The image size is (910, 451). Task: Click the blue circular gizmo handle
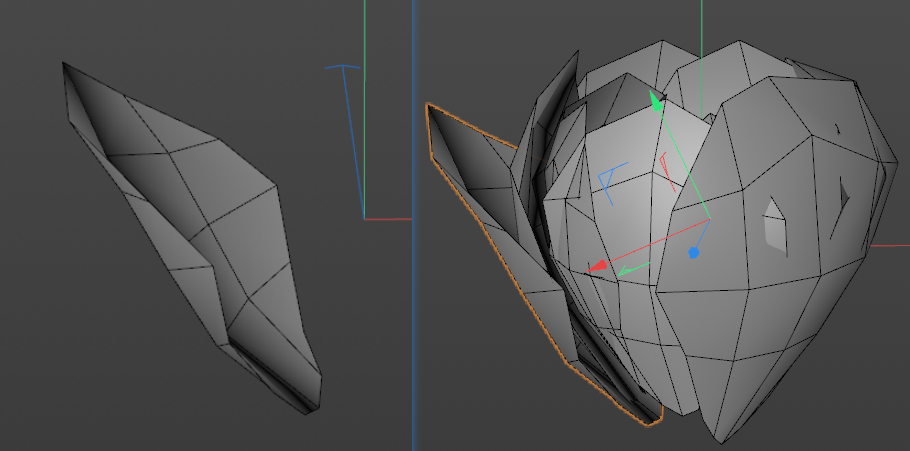pos(693,254)
